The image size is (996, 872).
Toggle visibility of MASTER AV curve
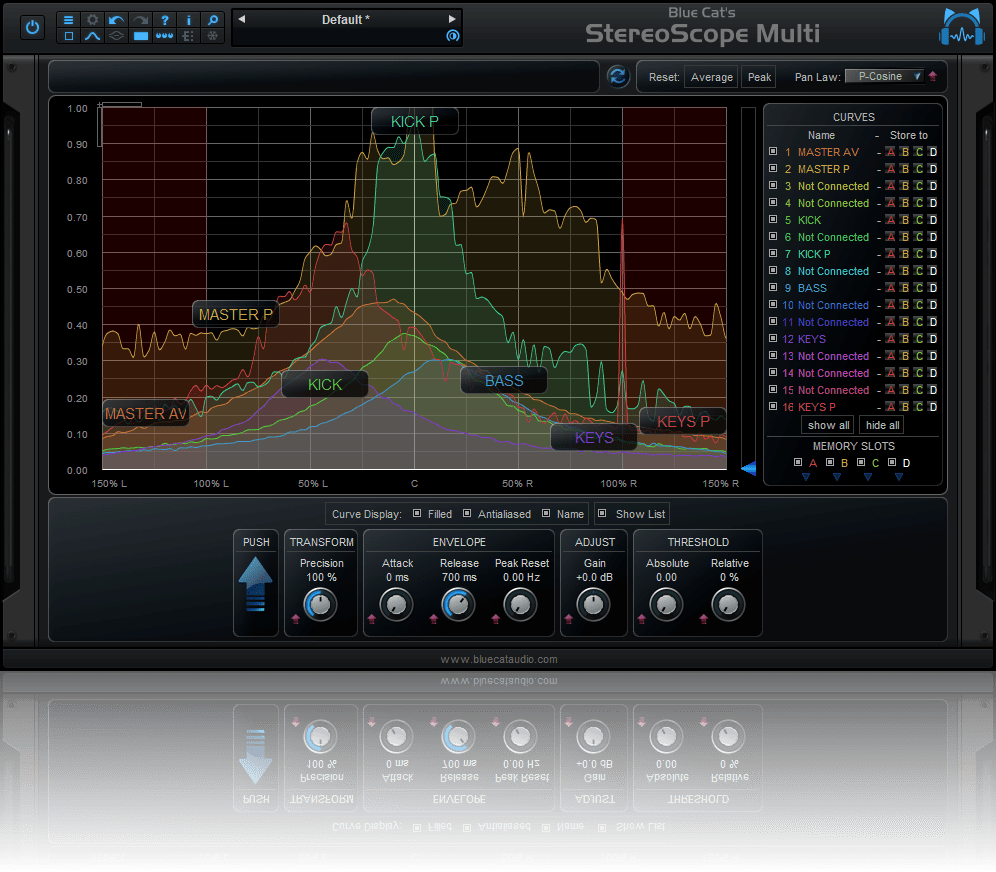(x=773, y=152)
